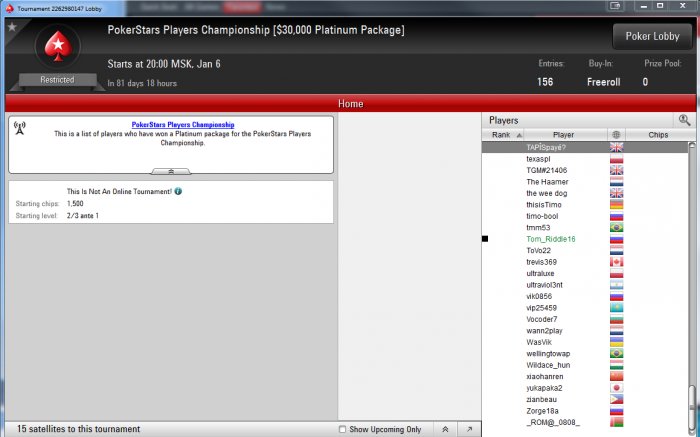Select player ToVo22
The width and height of the screenshot is (700, 437).
point(538,250)
